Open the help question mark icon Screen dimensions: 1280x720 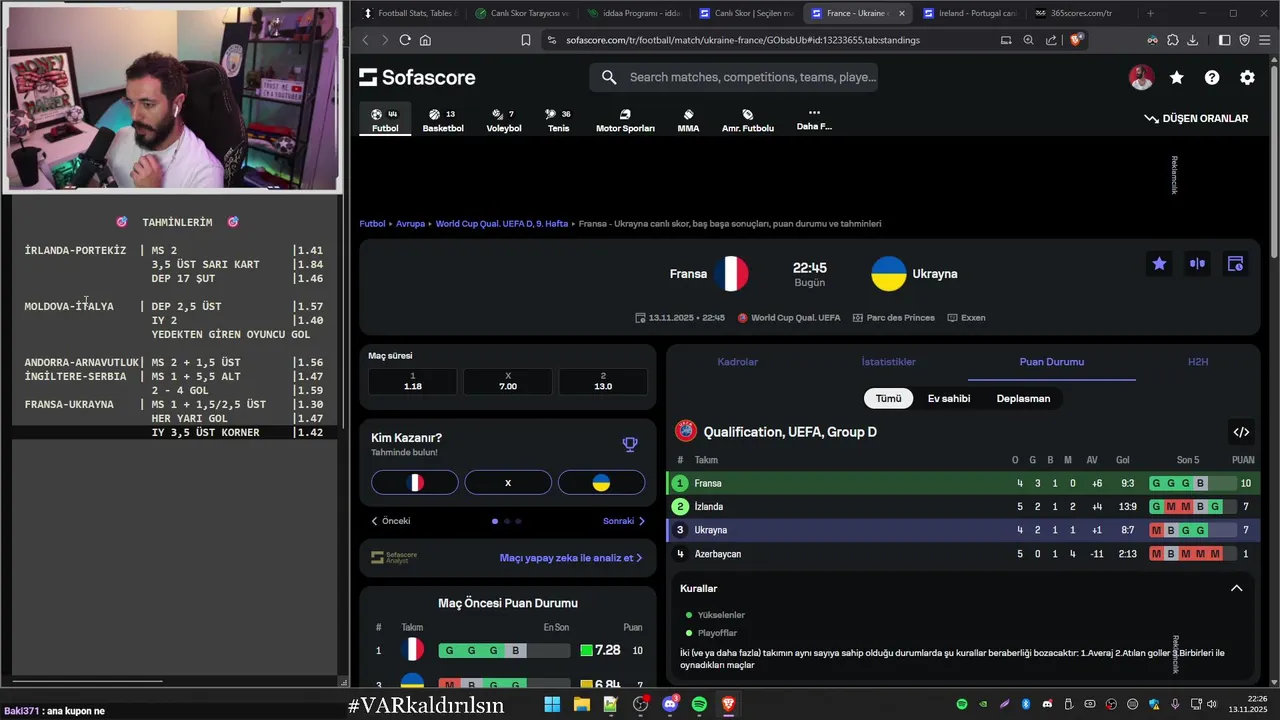pyautogui.click(x=1212, y=77)
